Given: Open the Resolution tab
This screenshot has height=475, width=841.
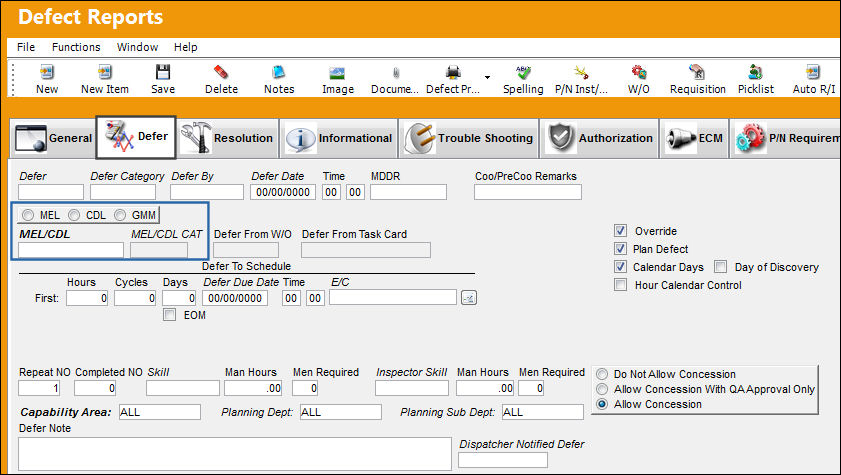Looking at the screenshot, I should pyautogui.click(x=227, y=138).
